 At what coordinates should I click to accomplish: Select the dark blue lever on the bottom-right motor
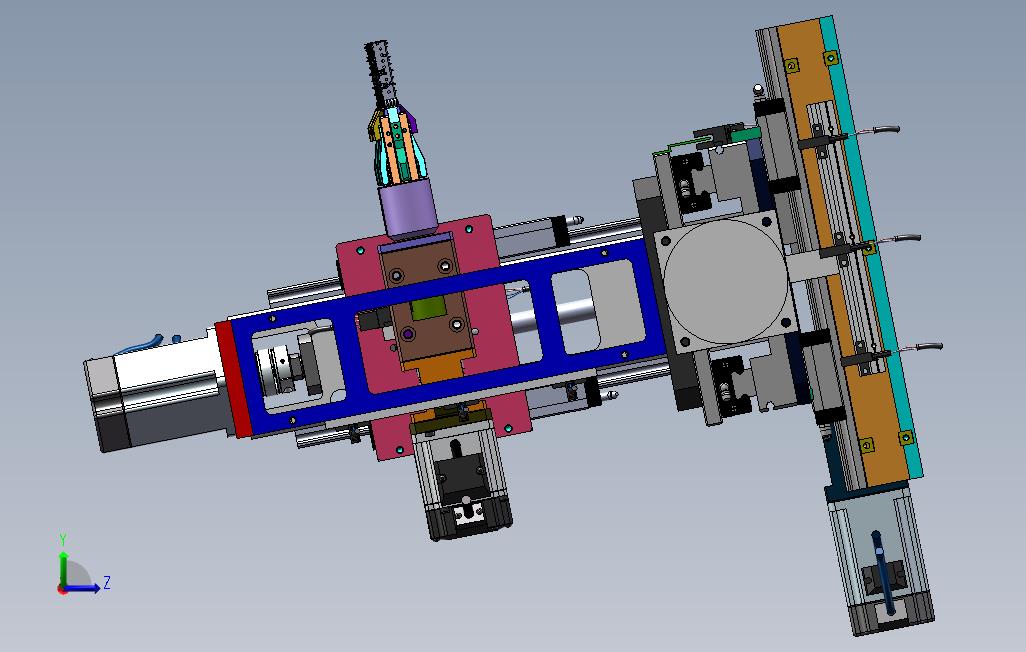882,573
